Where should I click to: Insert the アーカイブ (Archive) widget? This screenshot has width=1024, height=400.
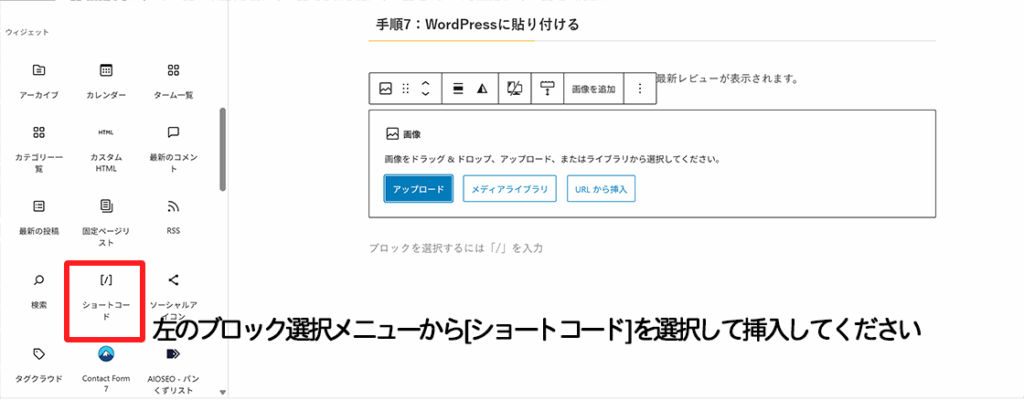38,81
